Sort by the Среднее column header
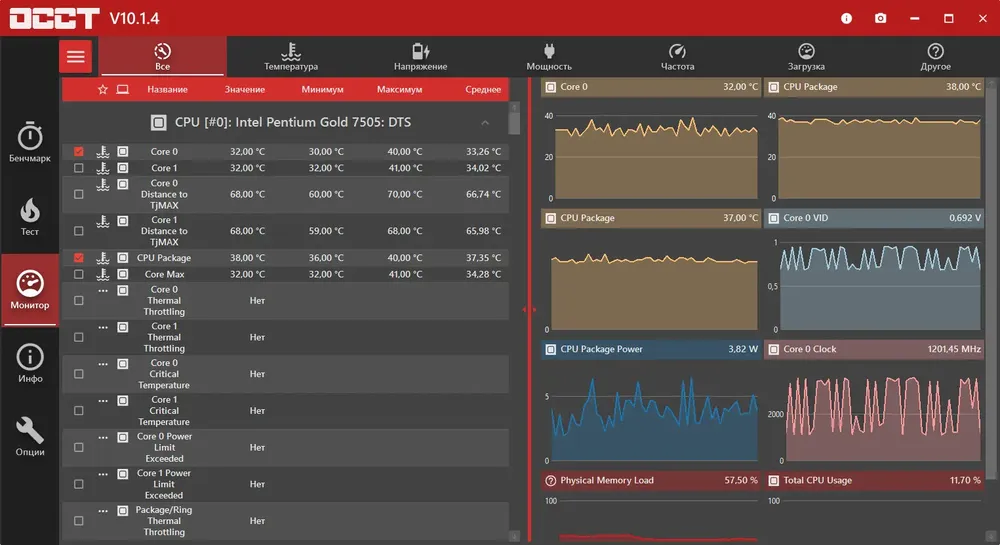 pyautogui.click(x=483, y=90)
